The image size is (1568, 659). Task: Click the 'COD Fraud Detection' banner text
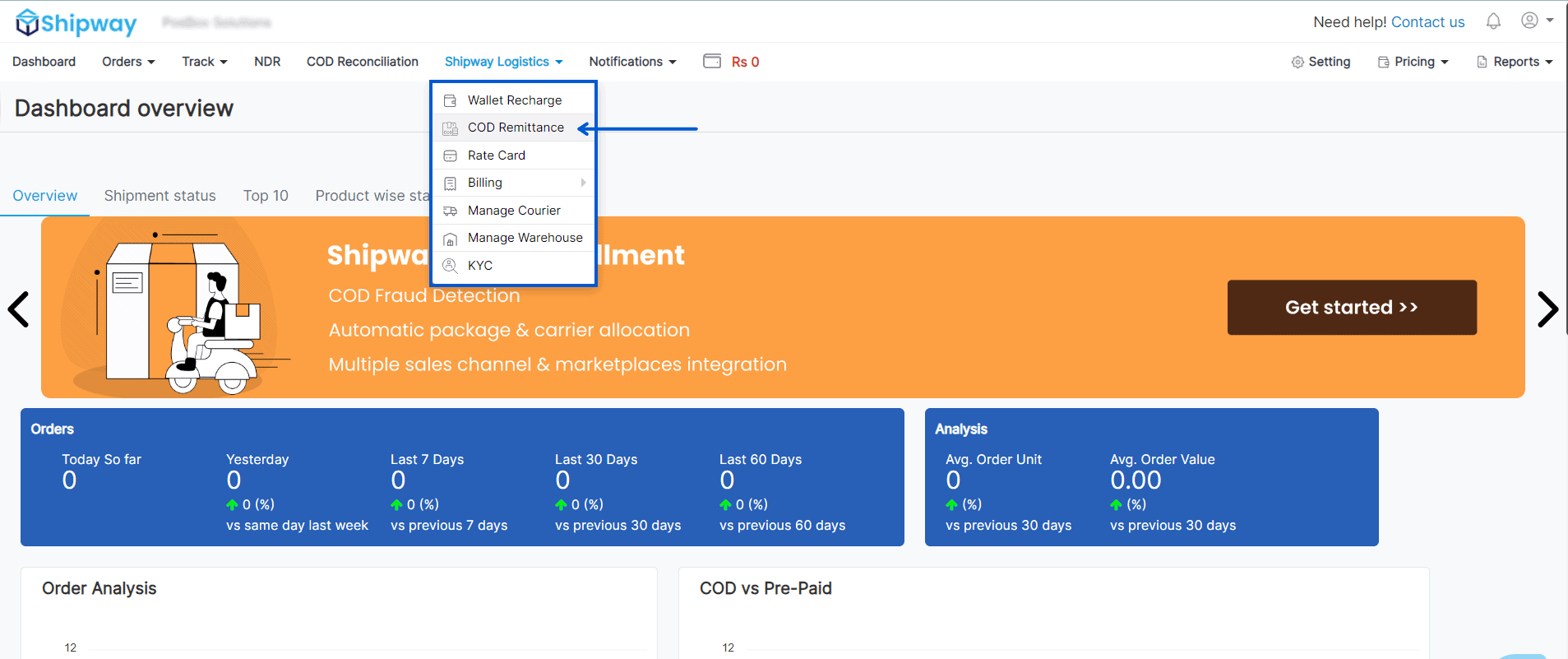pyautogui.click(x=424, y=295)
